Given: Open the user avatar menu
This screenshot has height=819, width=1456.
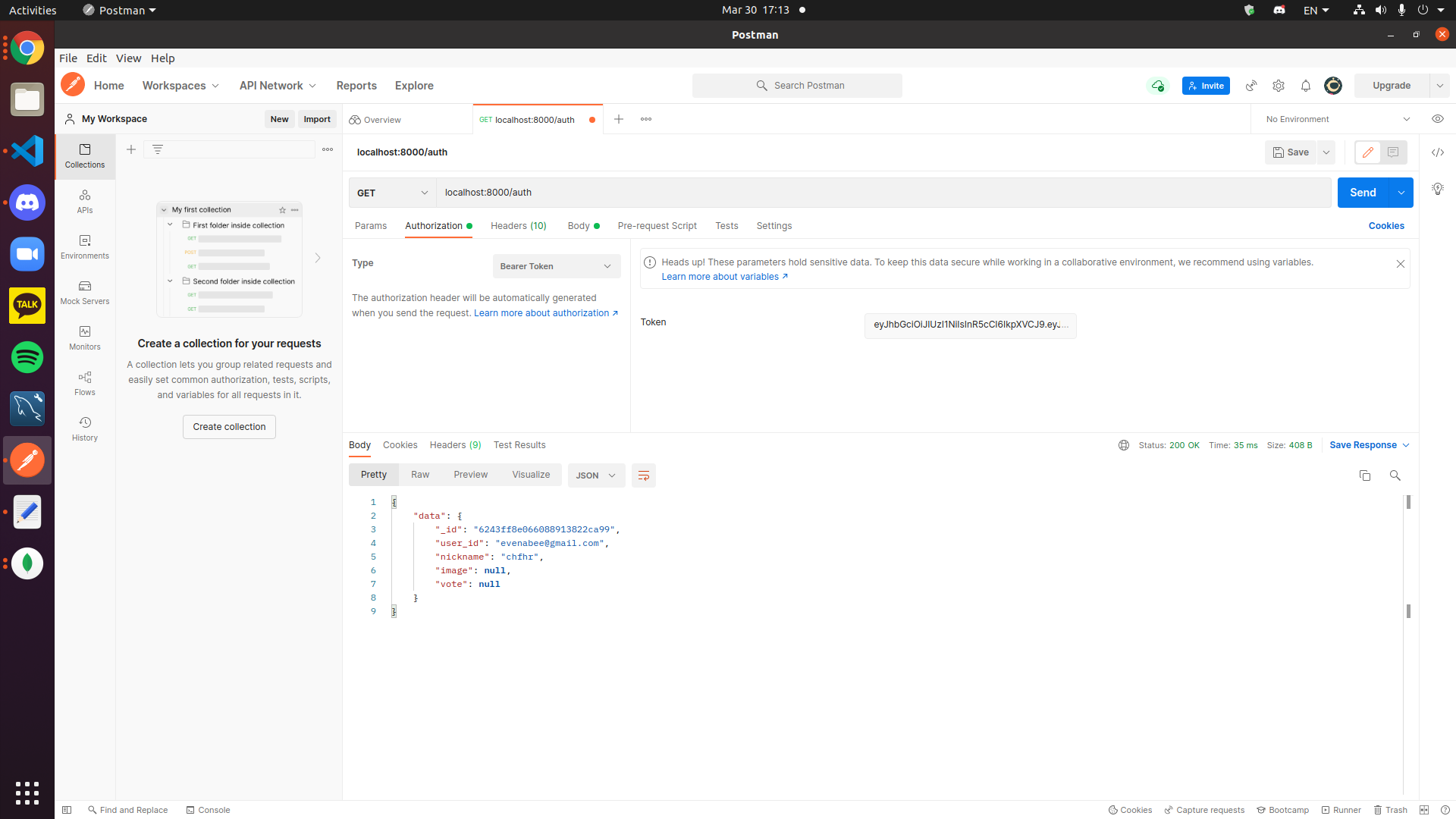Looking at the screenshot, I should 1333,86.
